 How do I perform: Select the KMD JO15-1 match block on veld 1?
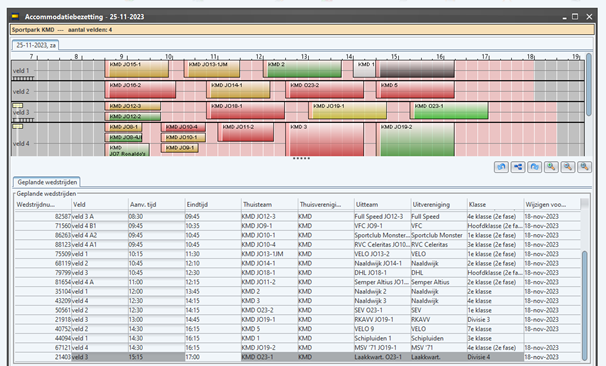click(137, 69)
